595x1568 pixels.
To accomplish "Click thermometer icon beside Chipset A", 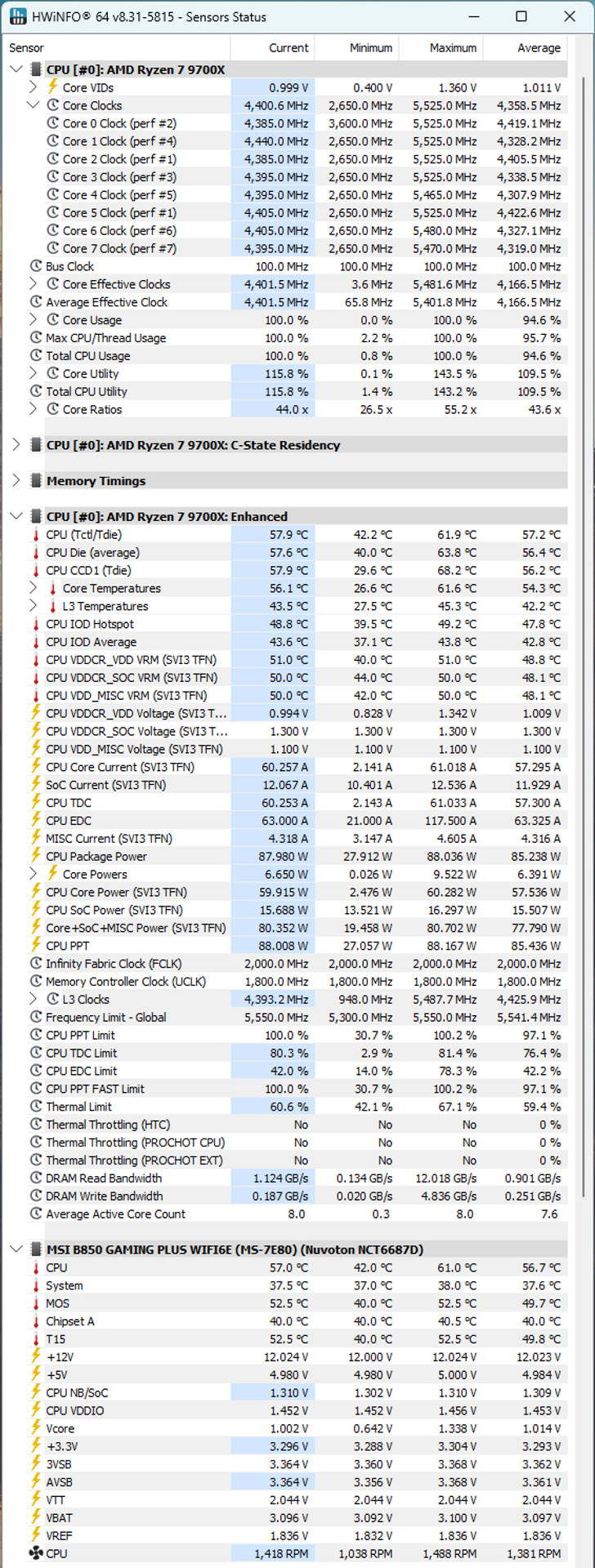I will 36,1321.
